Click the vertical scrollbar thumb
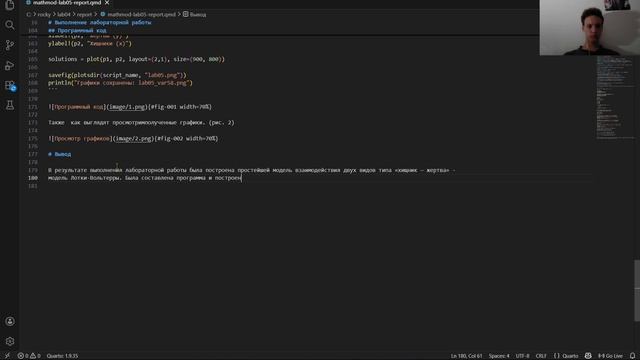Viewport: 640px width, 360px height. click(637, 290)
